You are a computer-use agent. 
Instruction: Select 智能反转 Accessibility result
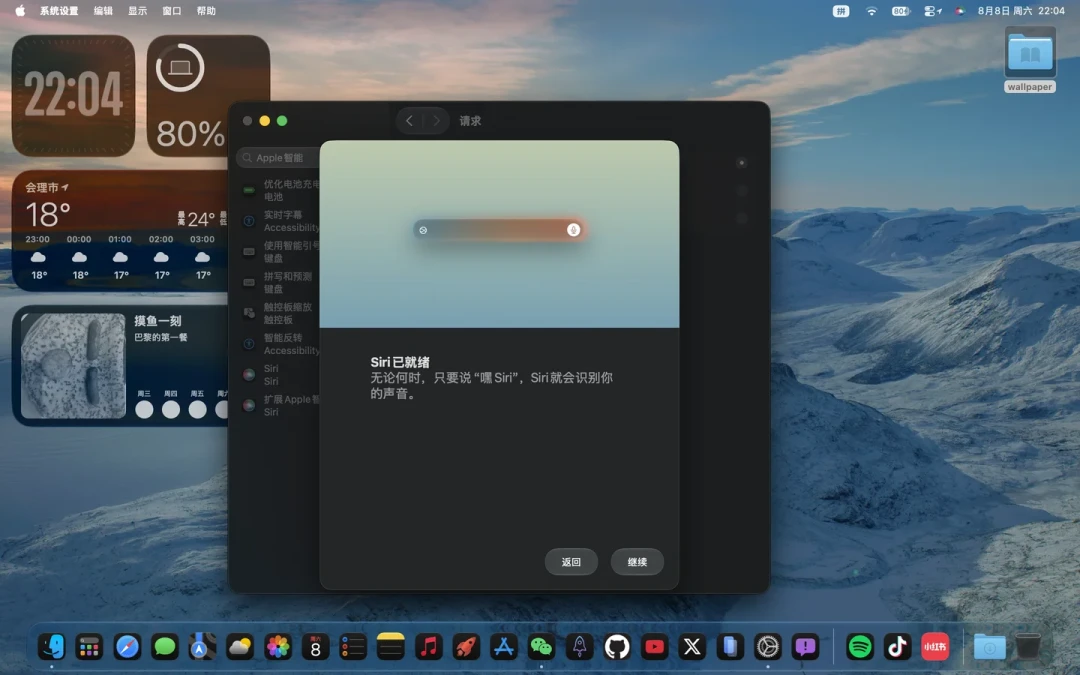tap(279, 344)
